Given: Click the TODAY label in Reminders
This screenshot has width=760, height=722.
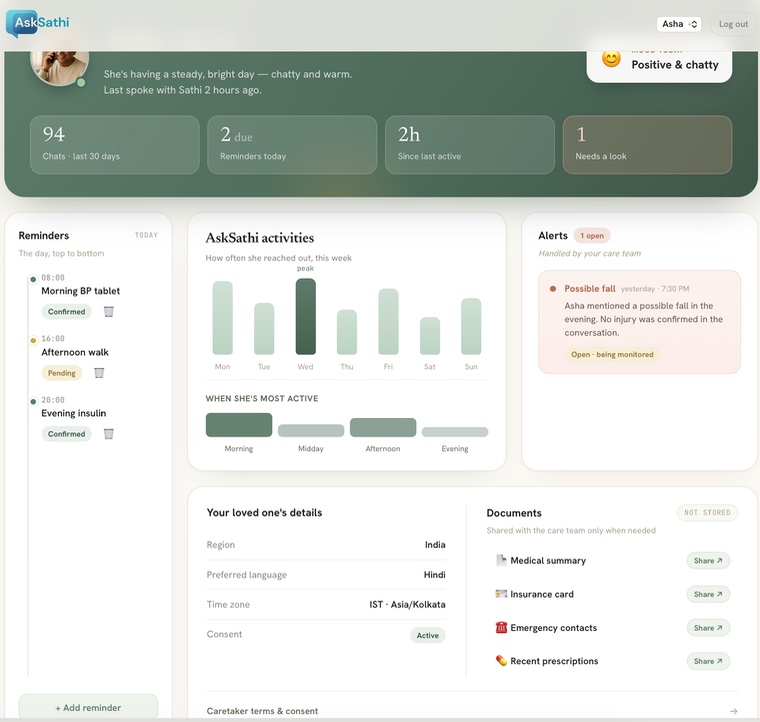Looking at the screenshot, I should coord(146,235).
